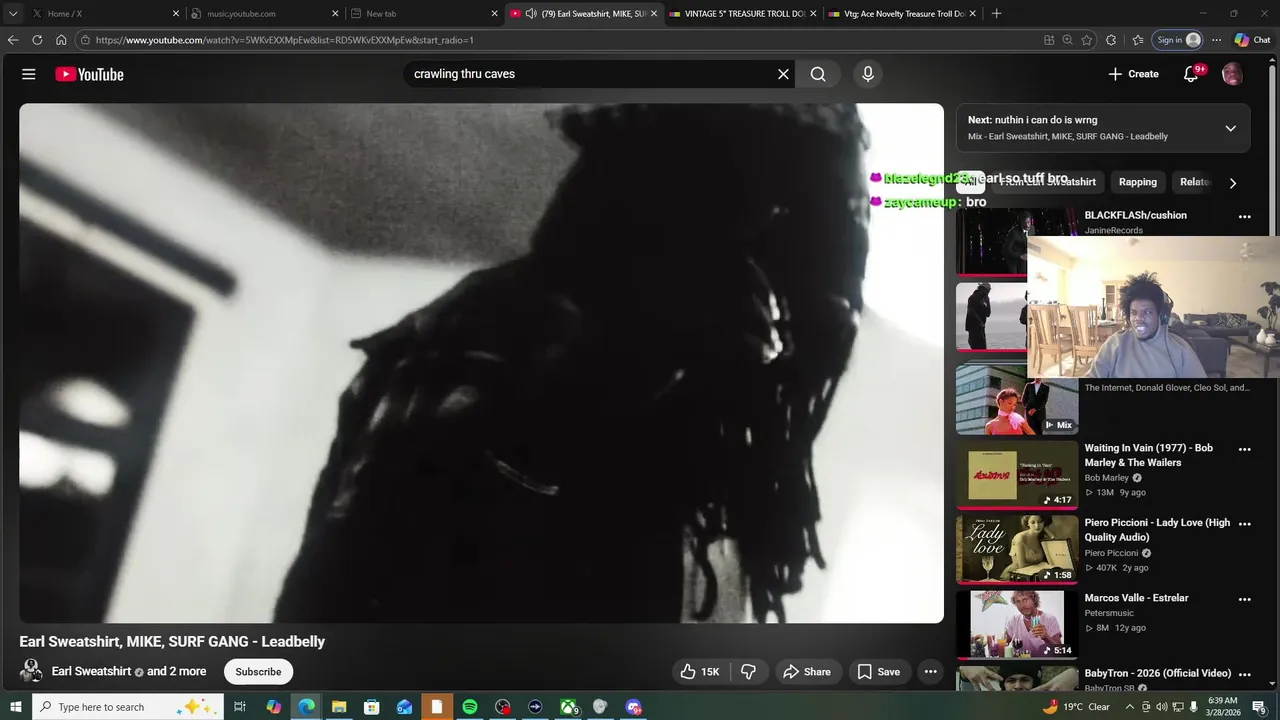This screenshot has height=720, width=1280.
Task: Open YouTube notifications bell
Action: (x=1191, y=74)
